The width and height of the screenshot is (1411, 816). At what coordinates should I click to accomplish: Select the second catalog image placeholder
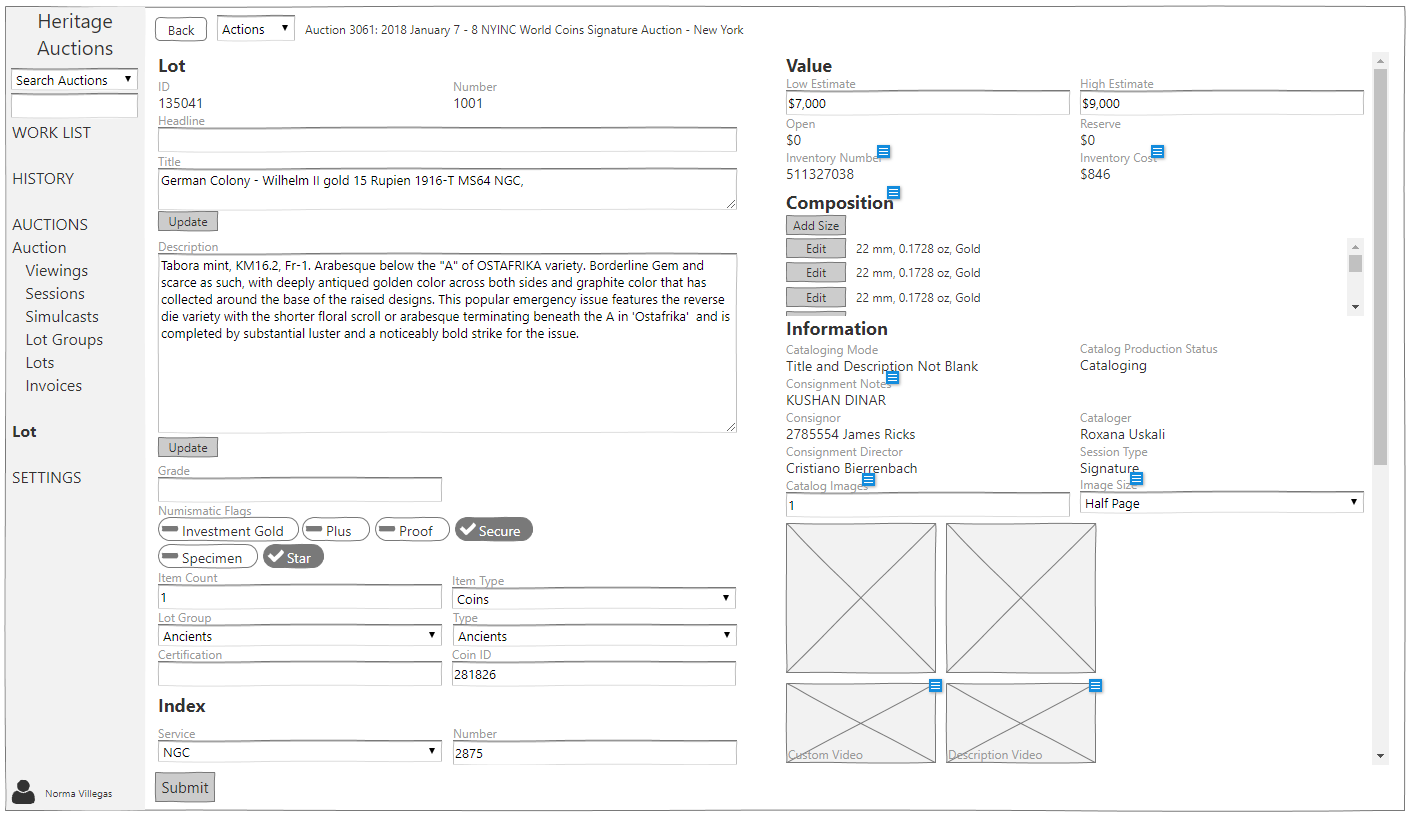(1021, 598)
